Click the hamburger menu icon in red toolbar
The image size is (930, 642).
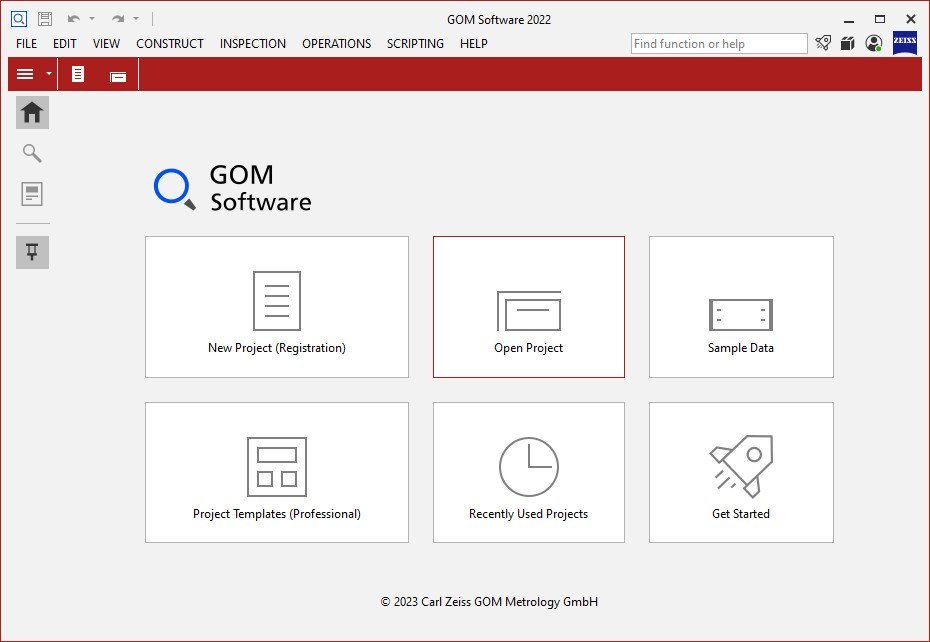click(x=25, y=74)
